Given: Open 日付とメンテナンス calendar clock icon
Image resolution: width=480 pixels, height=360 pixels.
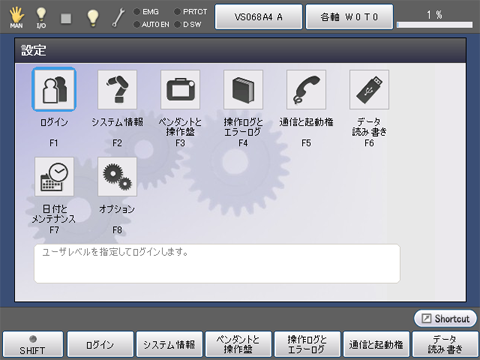Looking at the screenshot, I should 54,177.
